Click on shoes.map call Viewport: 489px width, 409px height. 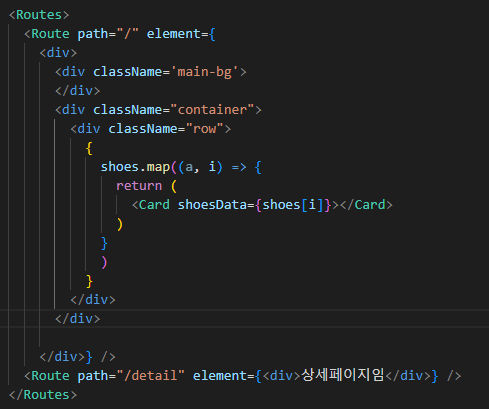pos(135,167)
